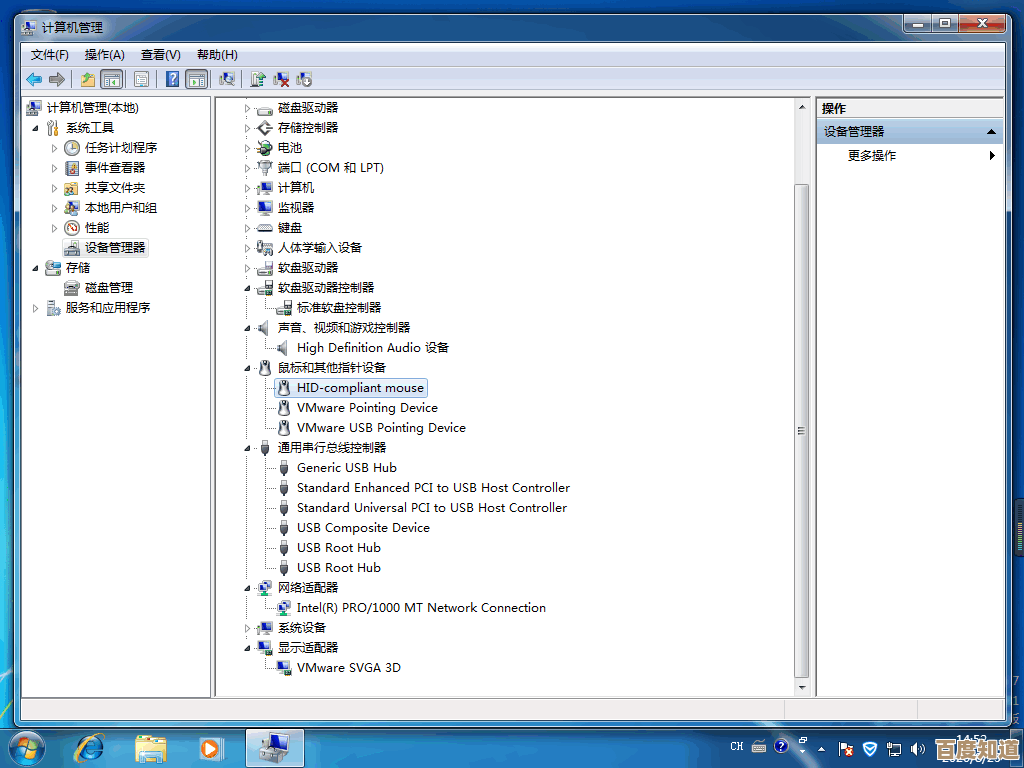
Task: Select the VMware SVGA 3D display adapter
Action: (x=348, y=668)
